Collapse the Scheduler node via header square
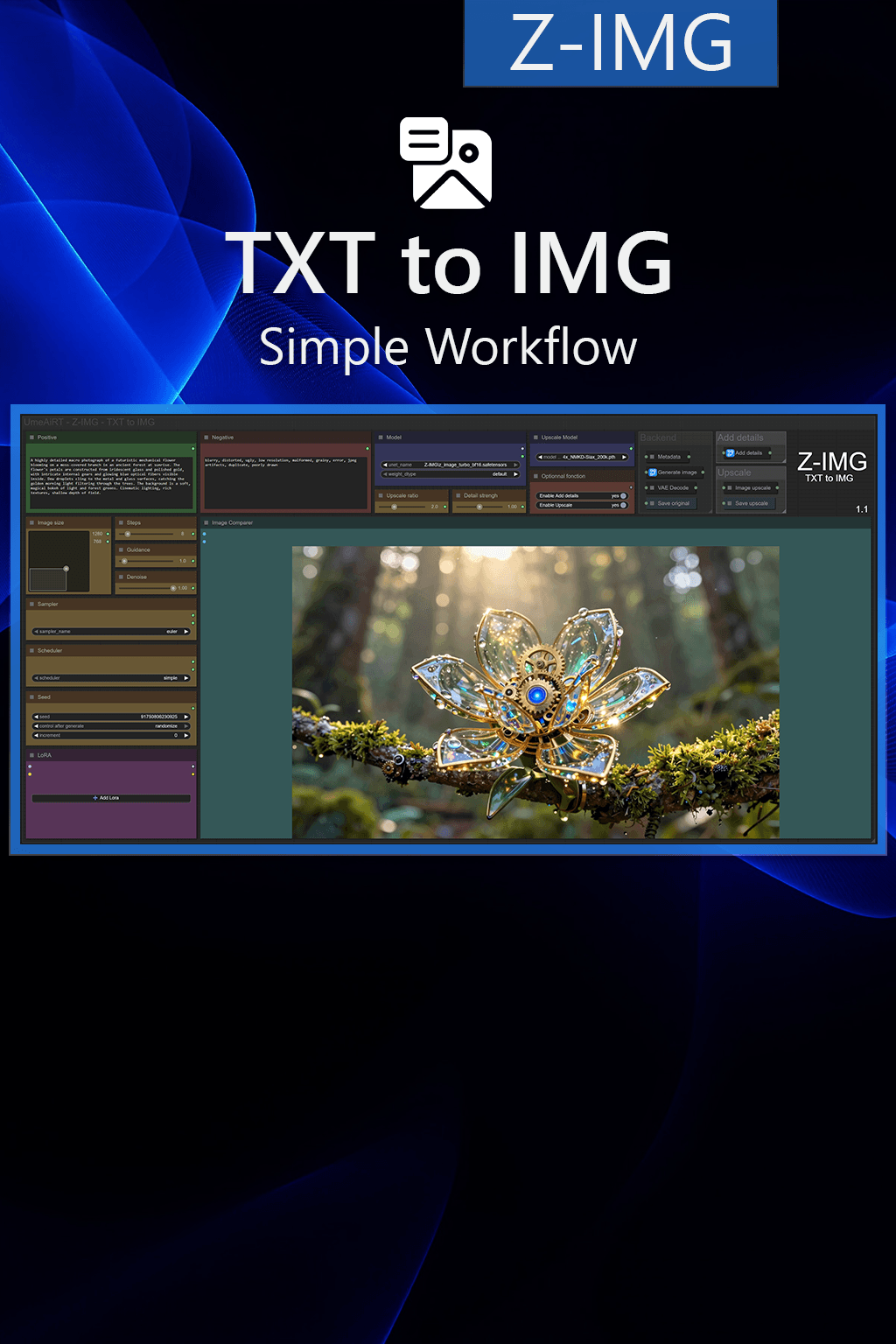896x1344 pixels. point(32,650)
